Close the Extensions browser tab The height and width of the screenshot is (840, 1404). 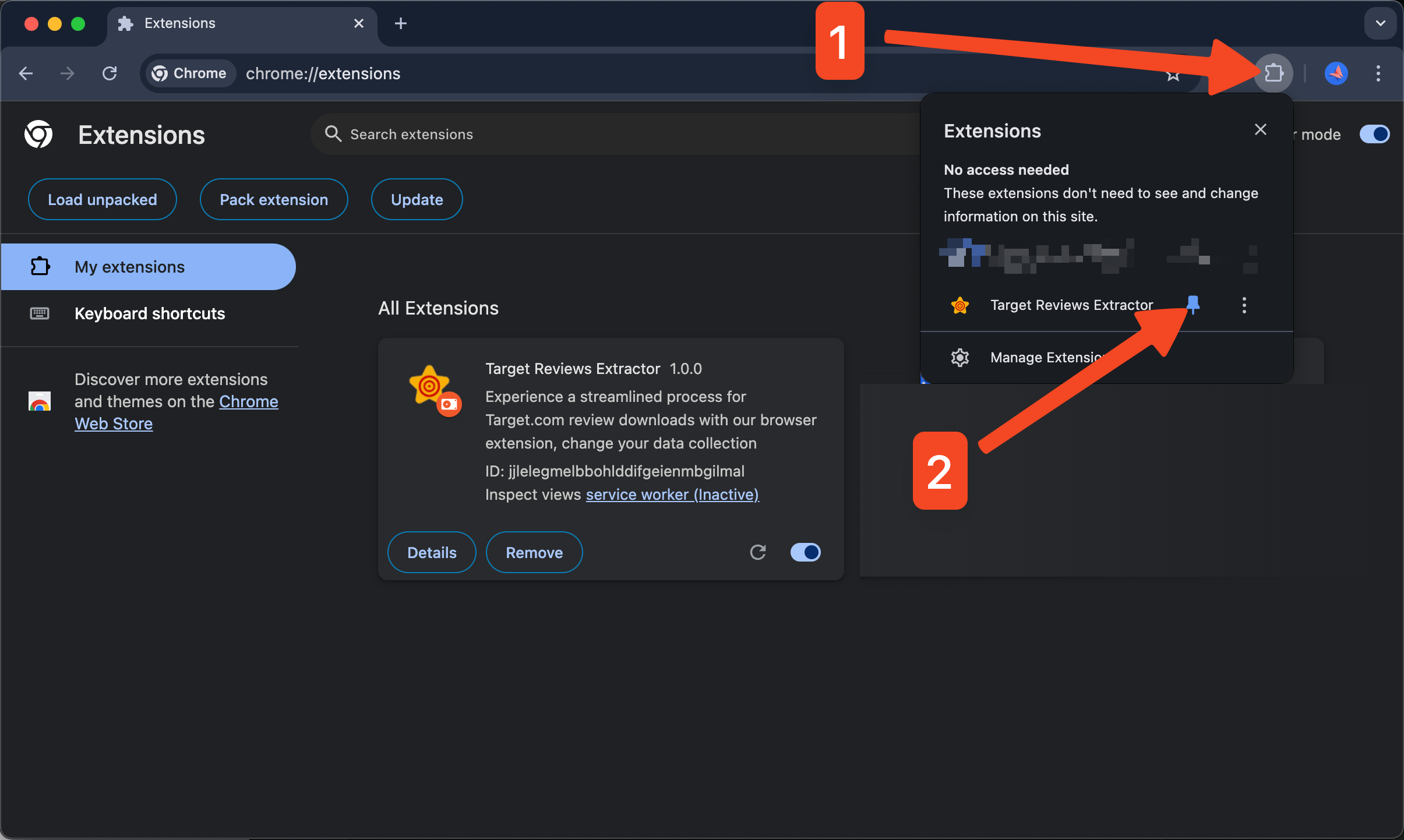(359, 23)
